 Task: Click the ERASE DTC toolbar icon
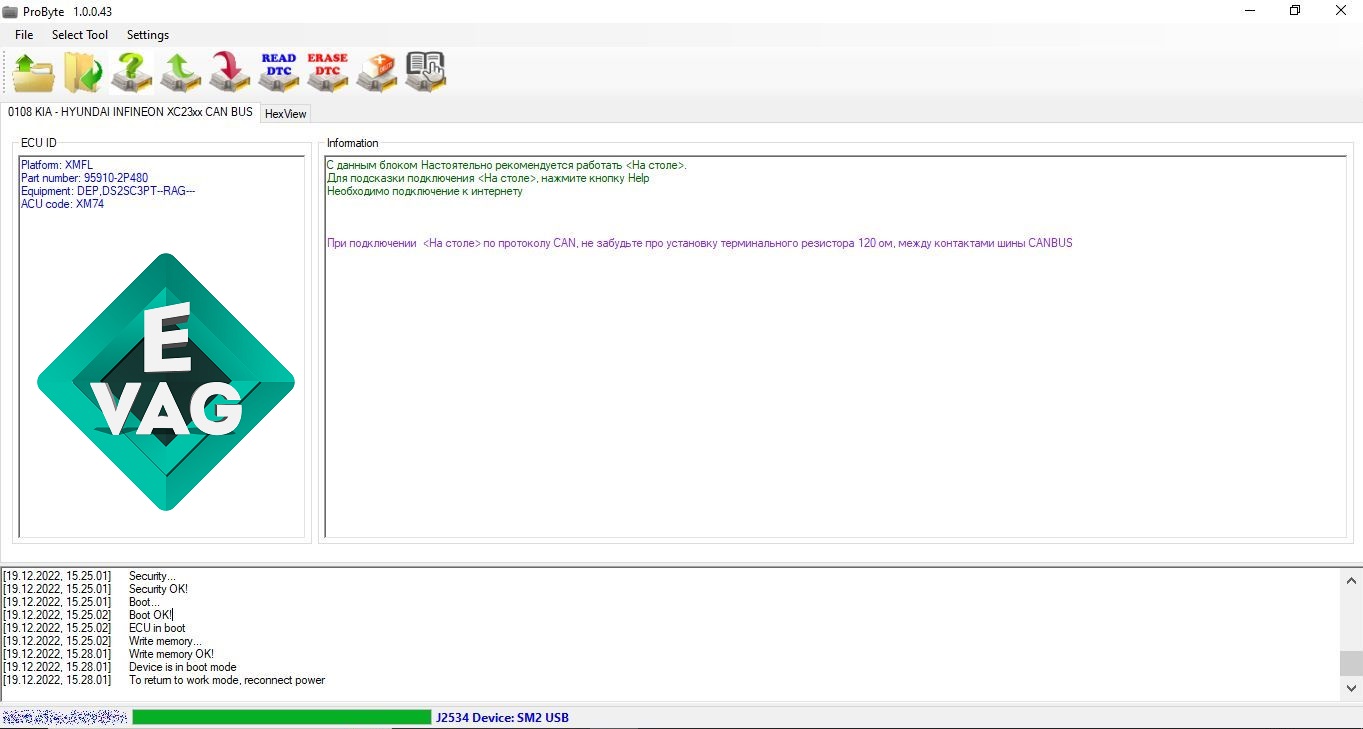click(x=328, y=73)
